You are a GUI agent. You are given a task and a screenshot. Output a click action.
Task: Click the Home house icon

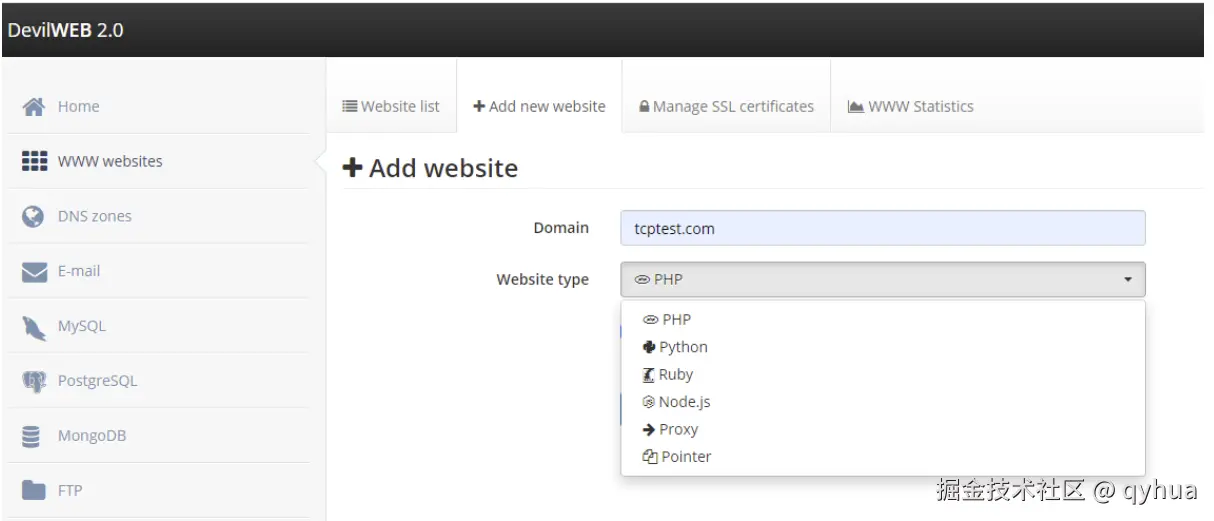click(34, 107)
